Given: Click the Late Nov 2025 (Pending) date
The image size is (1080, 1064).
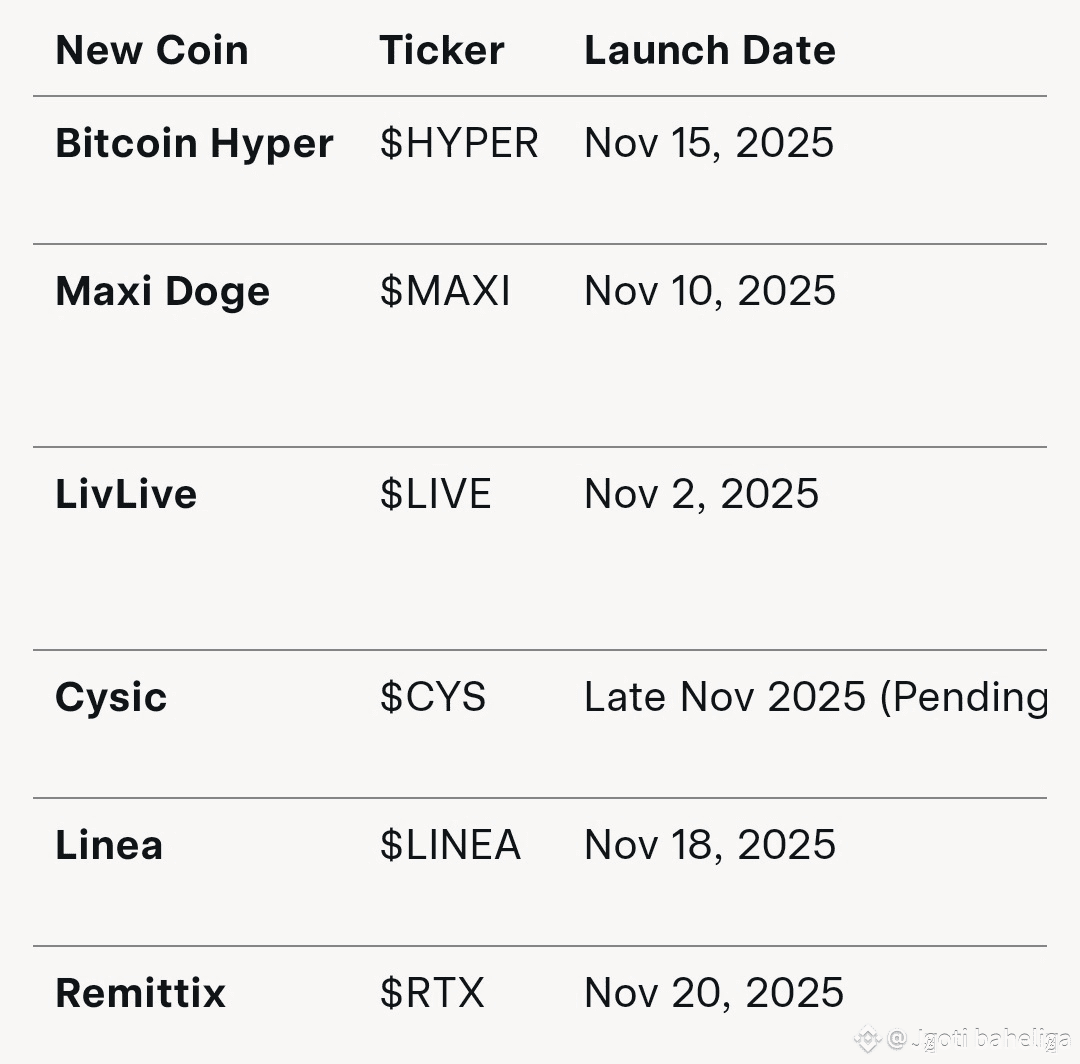Looking at the screenshot, I should [814, 697].
